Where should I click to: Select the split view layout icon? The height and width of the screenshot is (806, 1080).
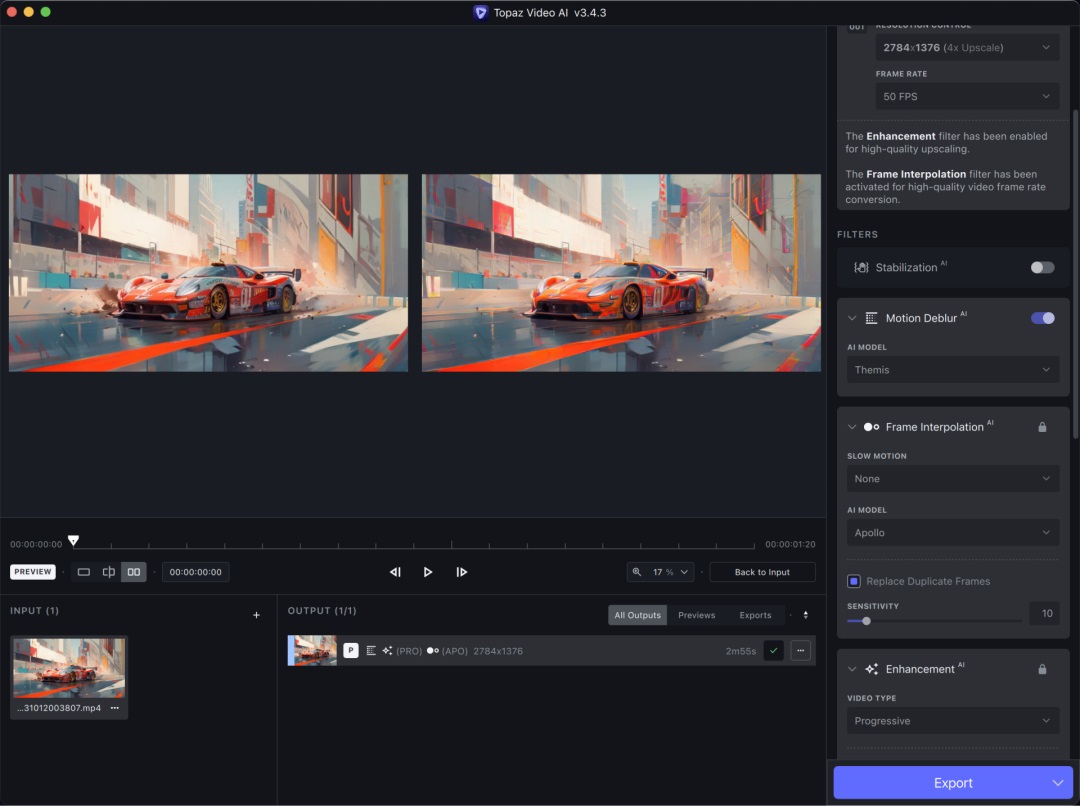(x=109, y=572)
